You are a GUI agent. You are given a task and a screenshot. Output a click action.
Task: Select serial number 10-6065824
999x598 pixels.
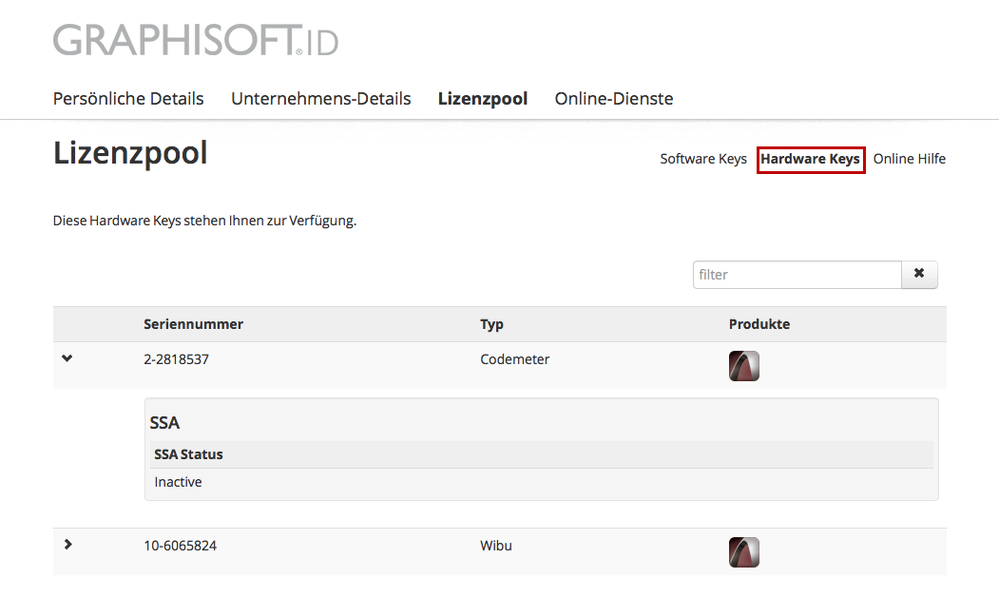pos(180,546)
